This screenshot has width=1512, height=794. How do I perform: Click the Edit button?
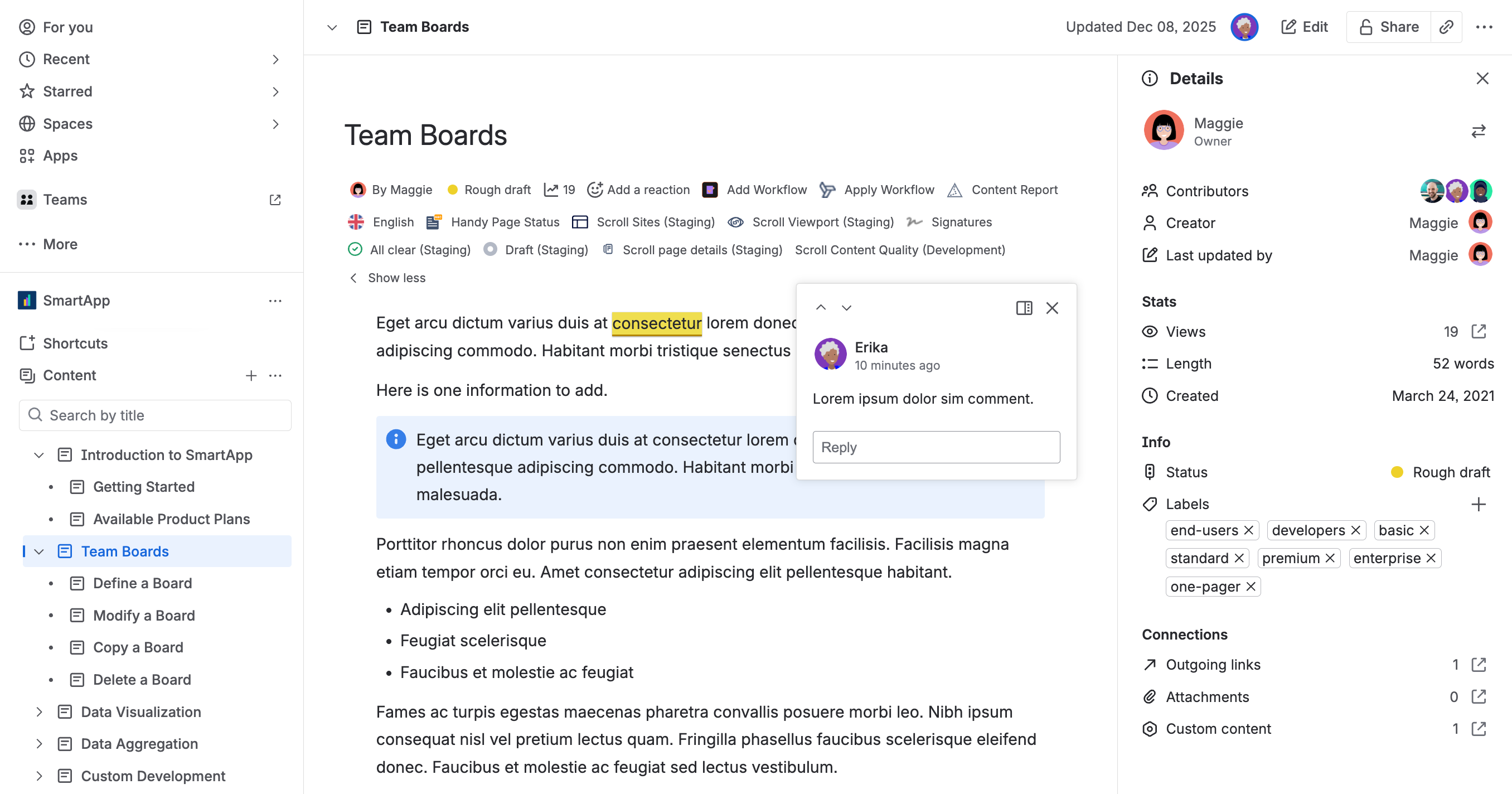click(x=1304, y=26)
